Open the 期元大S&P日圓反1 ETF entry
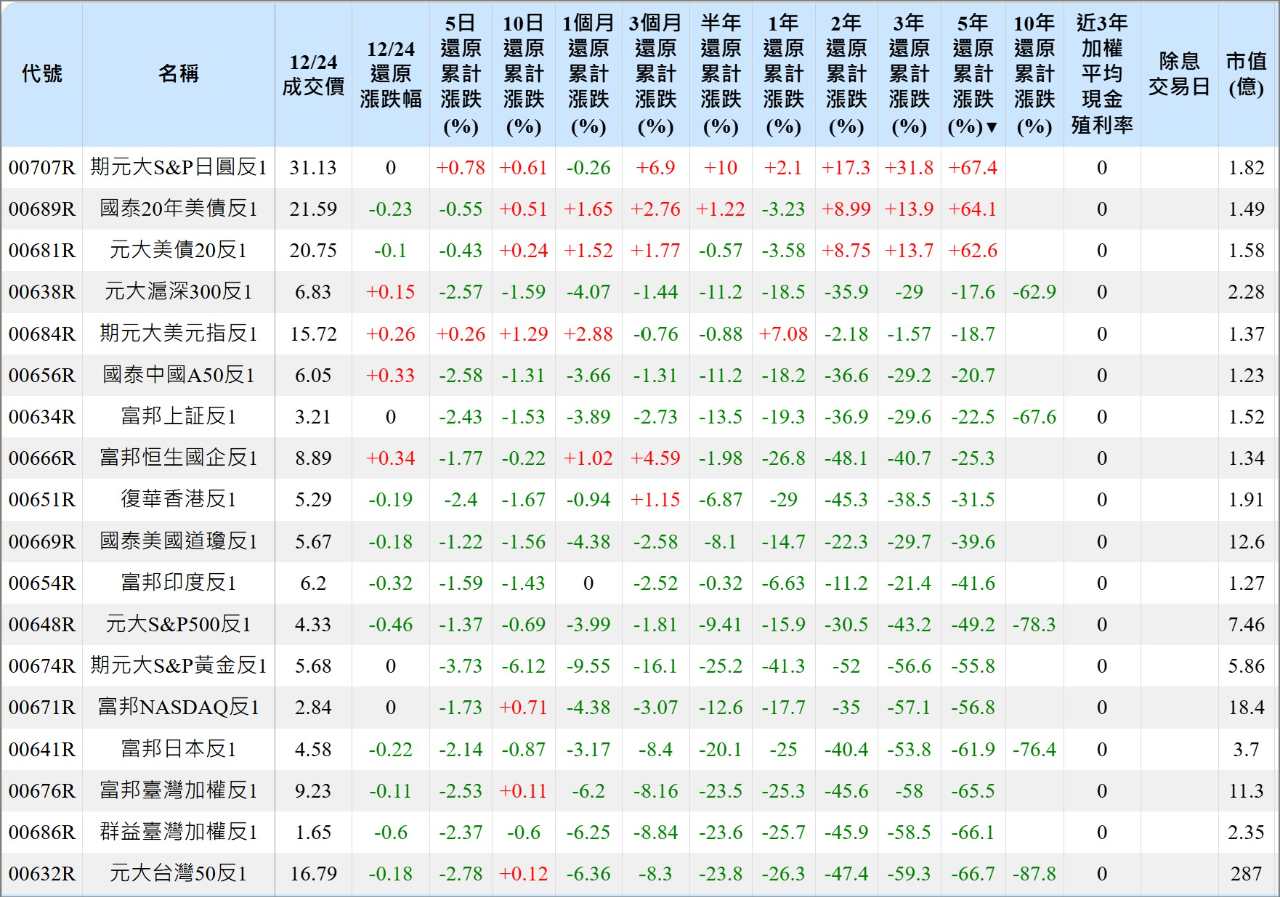Viewport: 1280px width, 897px height. (x=178, y=168)
